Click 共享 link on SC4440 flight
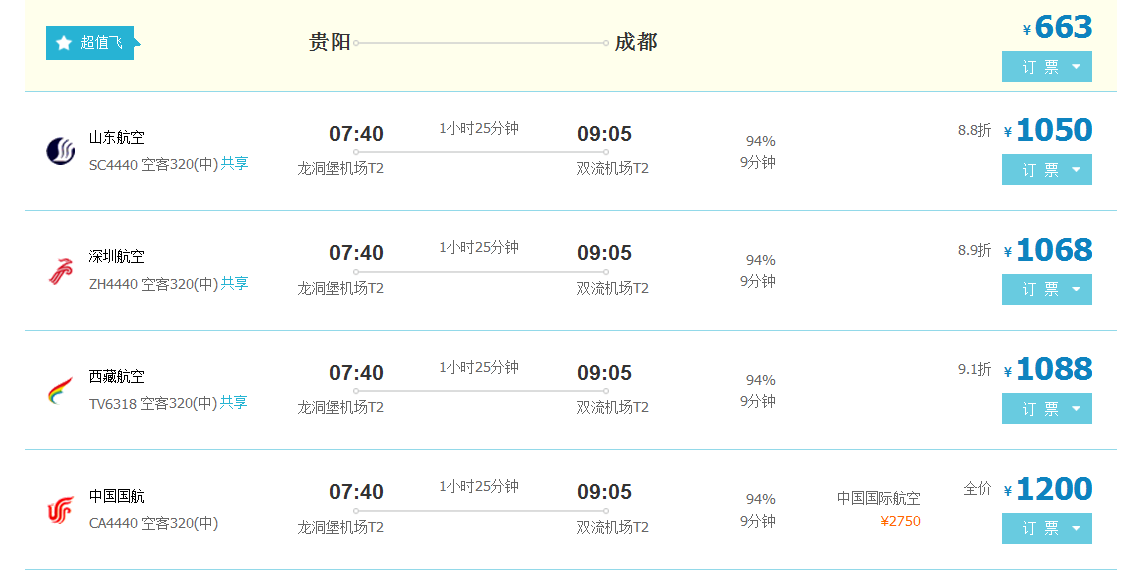Viewport: 1130px width, 573px height. pos(234,164)
